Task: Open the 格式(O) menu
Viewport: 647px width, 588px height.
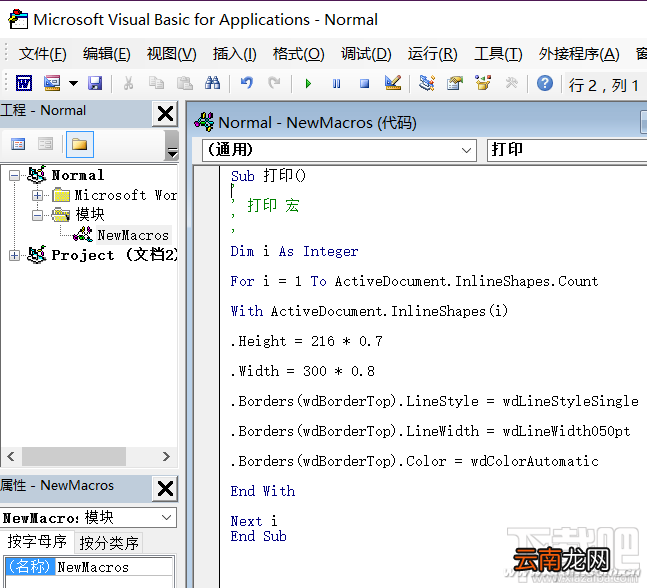Action: coord(298,54)
